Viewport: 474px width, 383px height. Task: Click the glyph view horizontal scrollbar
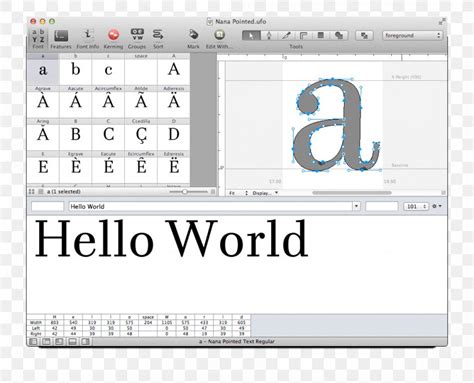pyautogui.click(x=352, y=193)
